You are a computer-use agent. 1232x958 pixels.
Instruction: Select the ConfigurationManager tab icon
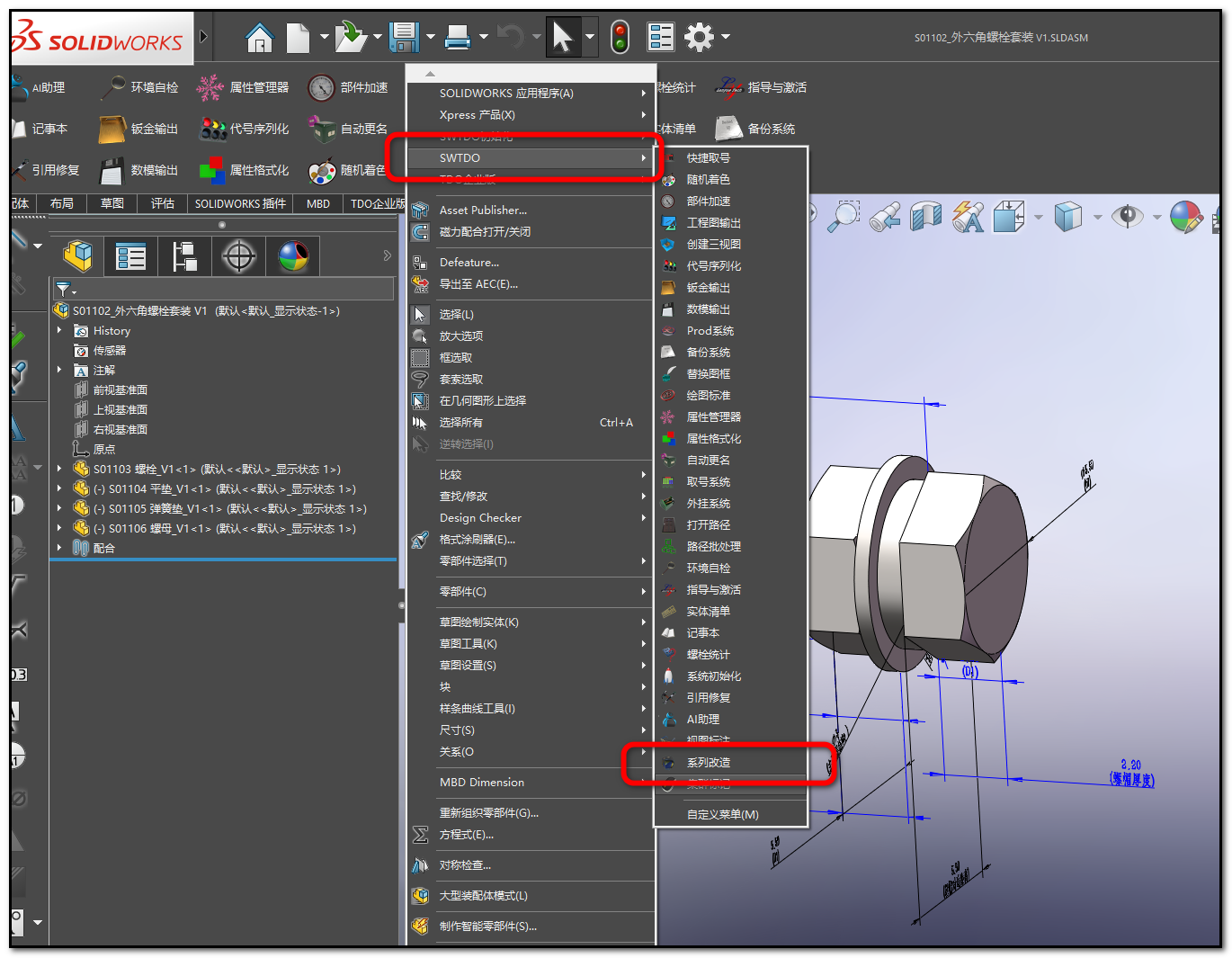(x=184, y=257)
